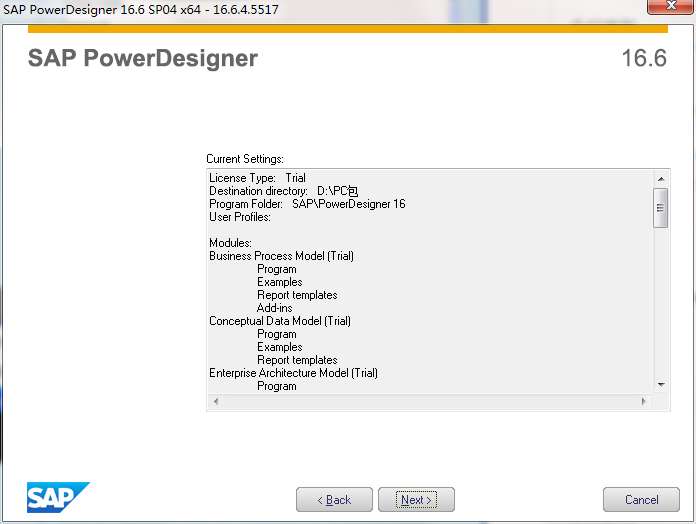Click the 16.6 version number

[644, 58]
